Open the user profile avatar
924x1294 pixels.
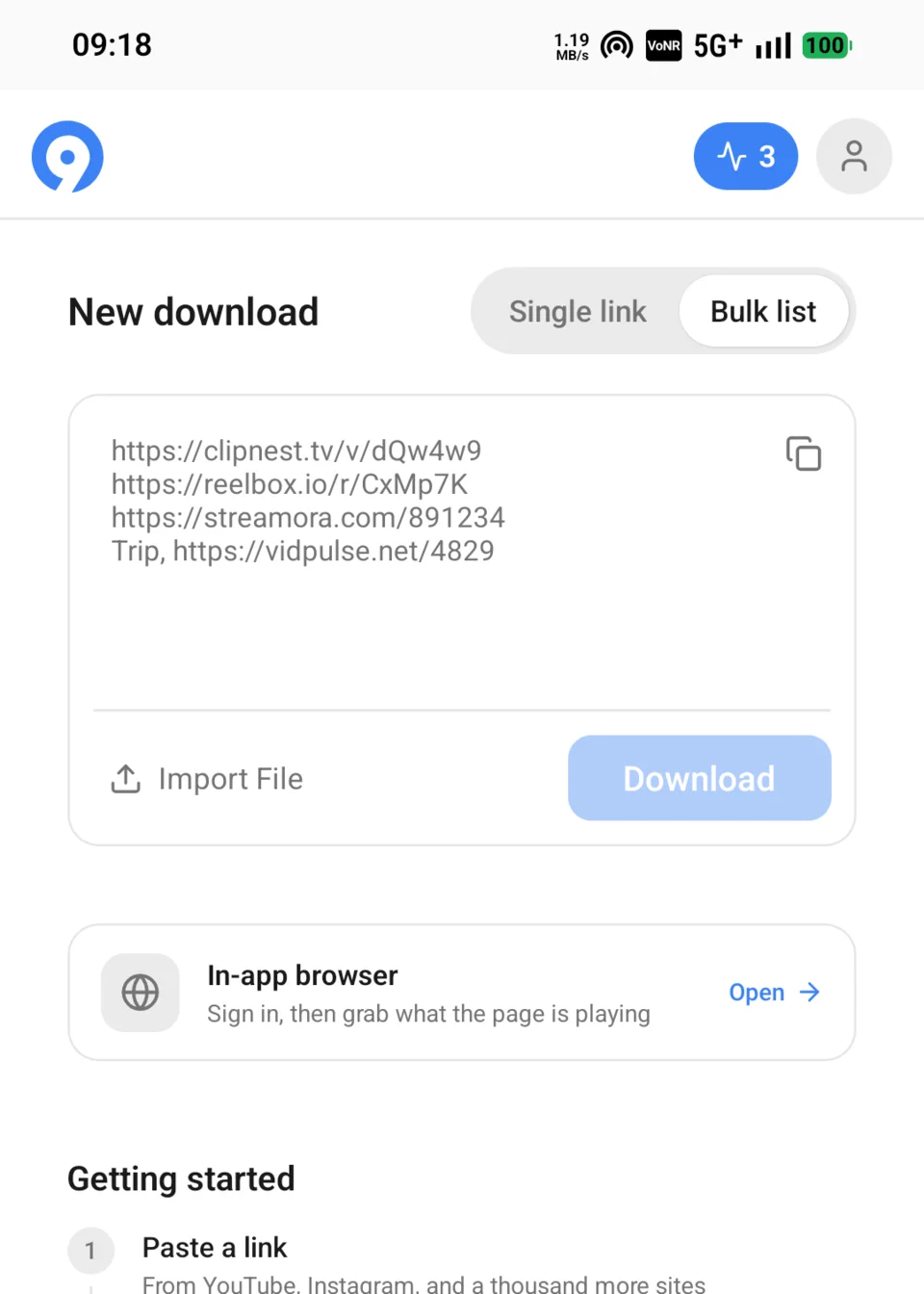(x=854, y=156)
